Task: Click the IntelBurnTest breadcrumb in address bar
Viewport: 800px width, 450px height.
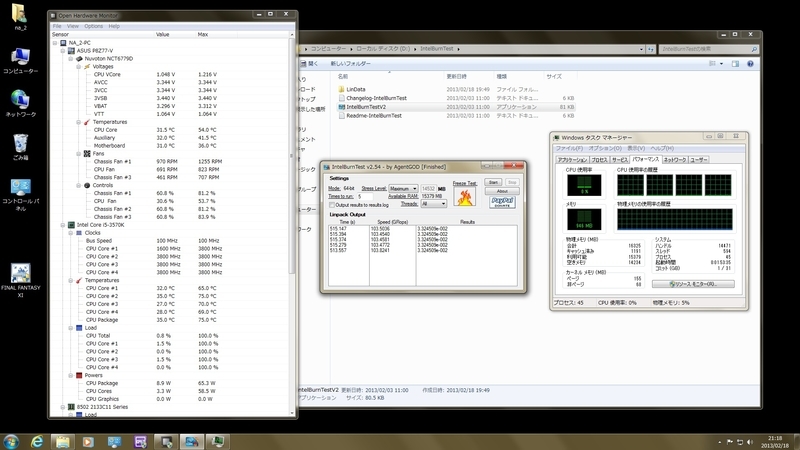Action: (436, 49)
